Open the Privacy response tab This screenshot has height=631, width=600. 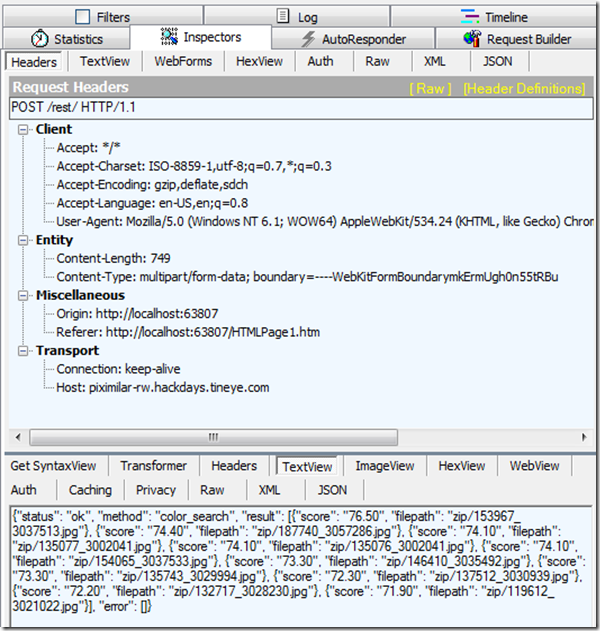click(156, 490)
